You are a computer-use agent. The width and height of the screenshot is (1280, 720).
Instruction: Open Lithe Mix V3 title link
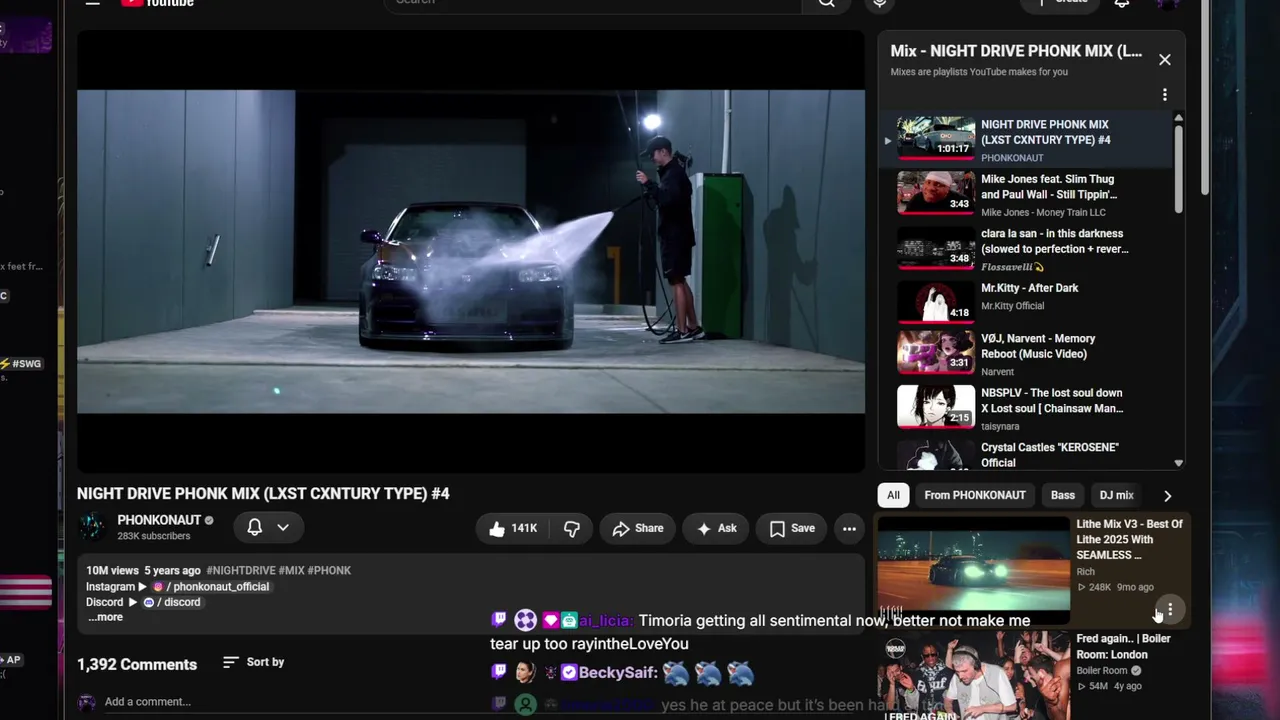1129,539
